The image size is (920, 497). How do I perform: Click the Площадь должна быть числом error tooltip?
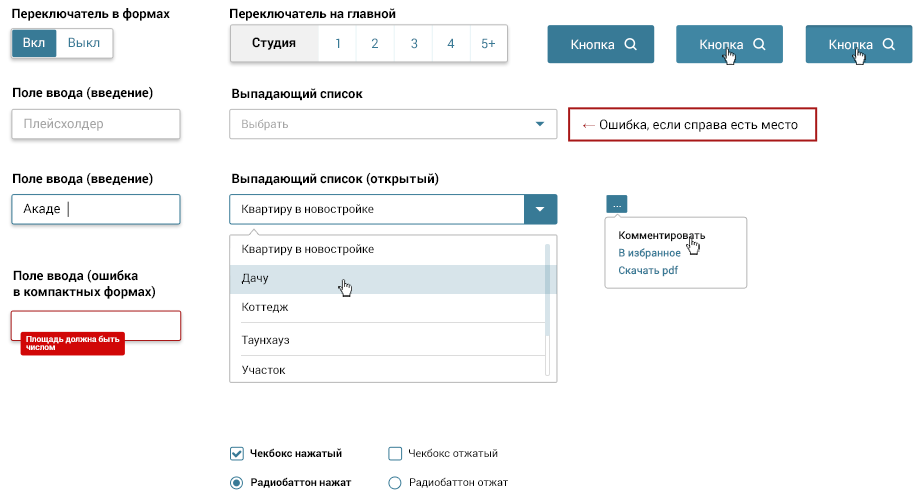(73, 343)
